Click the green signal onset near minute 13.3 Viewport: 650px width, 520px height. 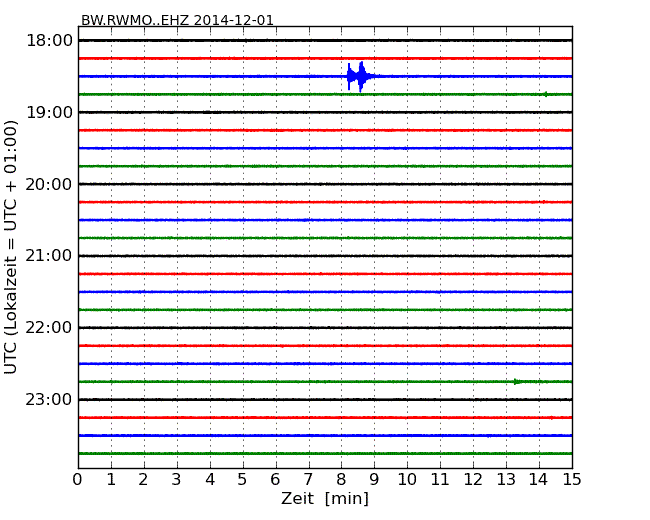[517, 381]
